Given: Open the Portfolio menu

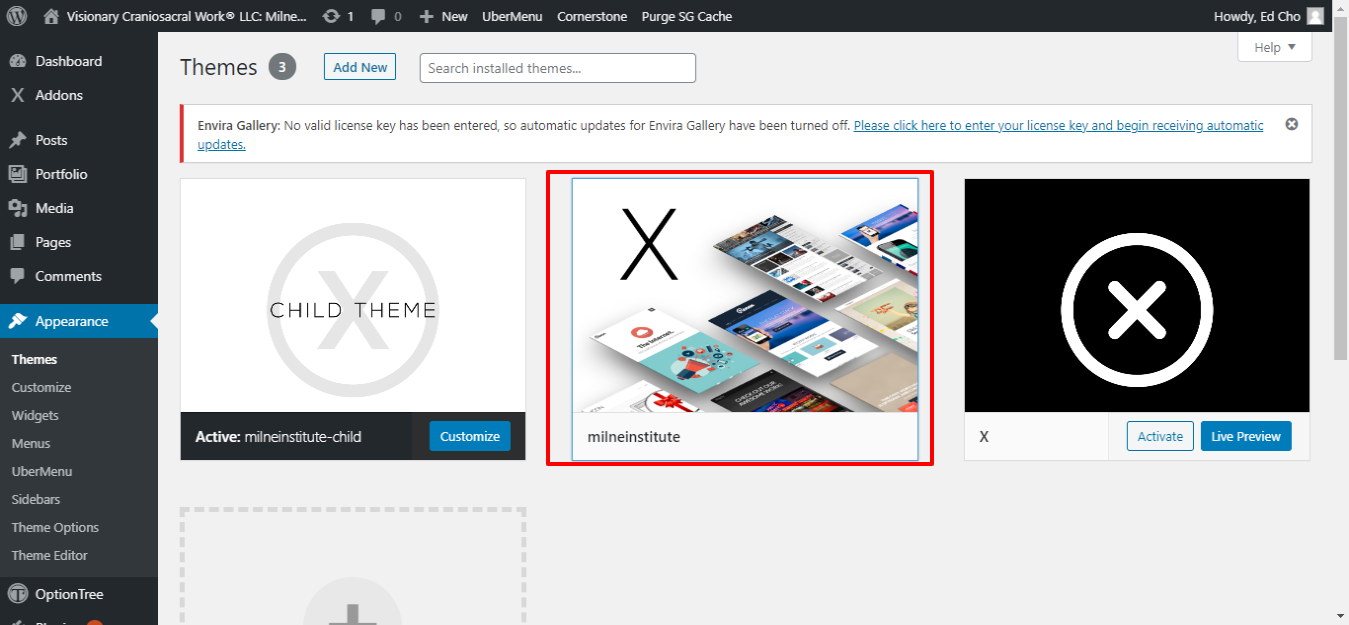Looking at the screenshot, I should 79,174.
